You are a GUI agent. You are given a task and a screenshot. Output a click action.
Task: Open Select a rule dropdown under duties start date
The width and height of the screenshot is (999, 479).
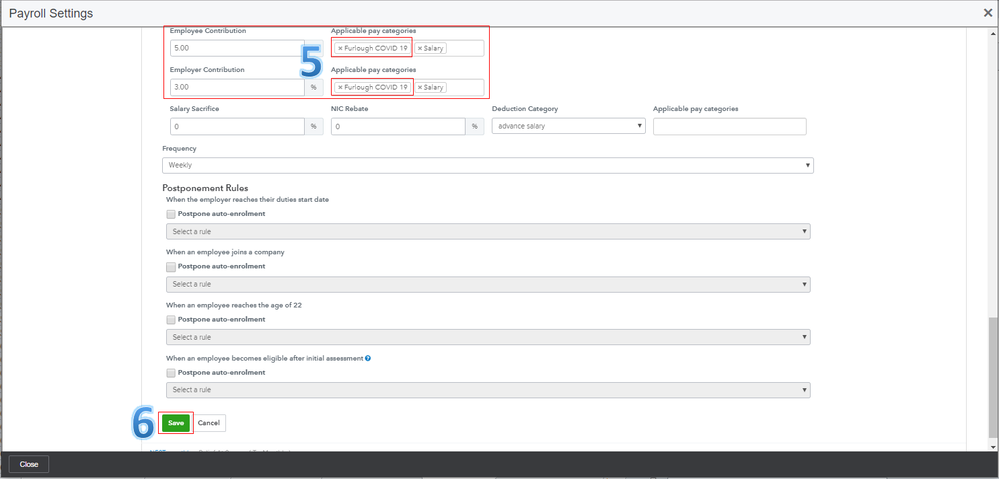[x=488, y=231]
